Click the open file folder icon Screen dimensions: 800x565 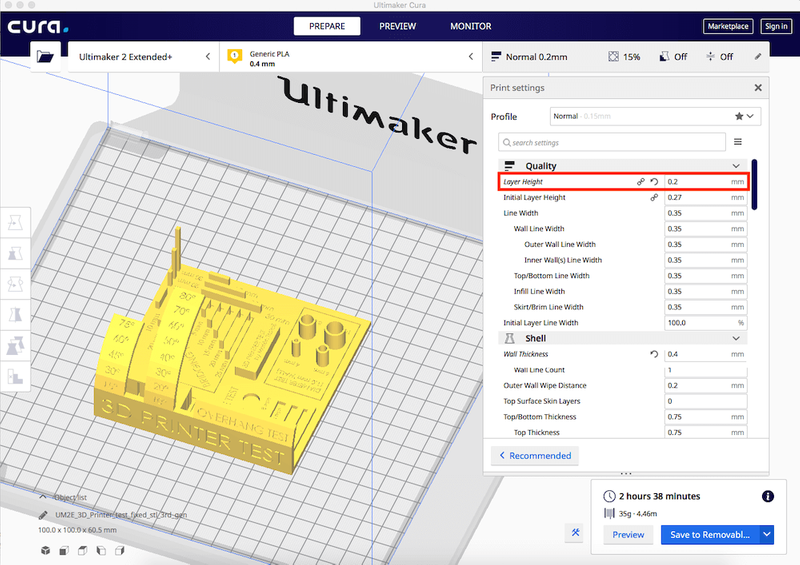pyautogui.click(x=44, y=57)
